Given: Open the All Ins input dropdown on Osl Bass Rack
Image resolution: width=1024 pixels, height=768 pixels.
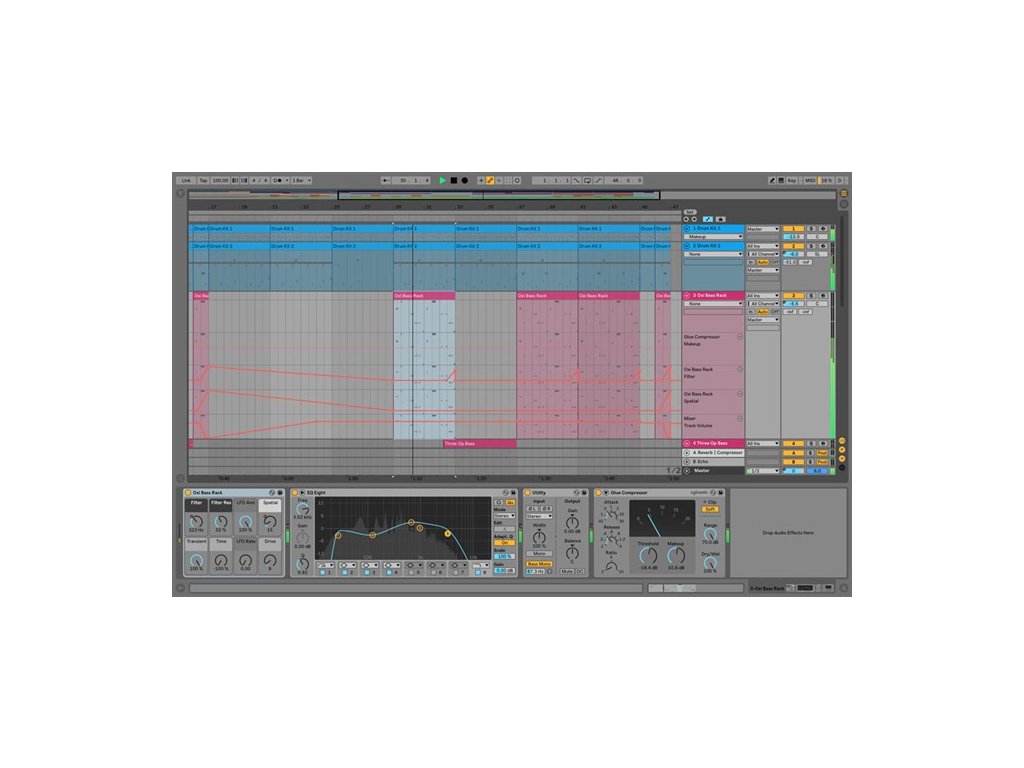Looking at the screenshot, I should 763,296.
